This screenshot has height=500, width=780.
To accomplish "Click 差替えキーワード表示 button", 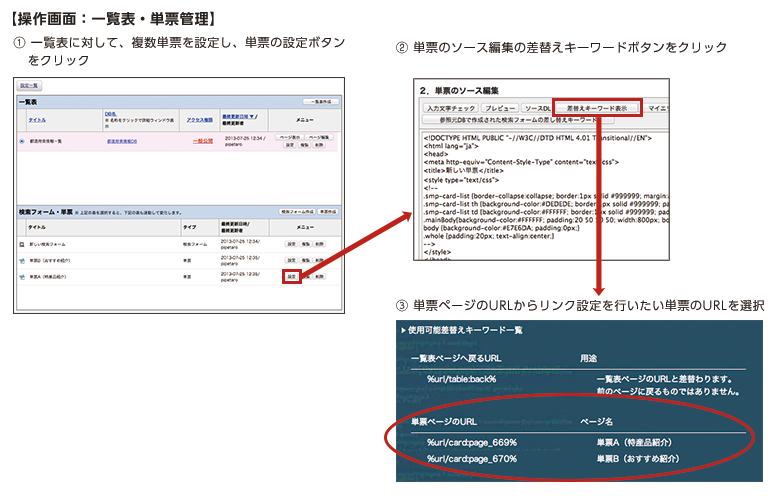I will 597,108.
